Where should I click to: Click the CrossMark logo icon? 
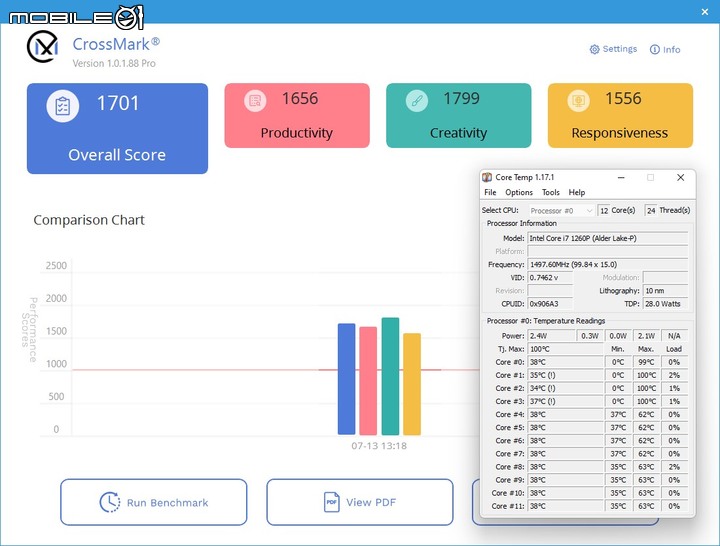(x=43, y=47)
